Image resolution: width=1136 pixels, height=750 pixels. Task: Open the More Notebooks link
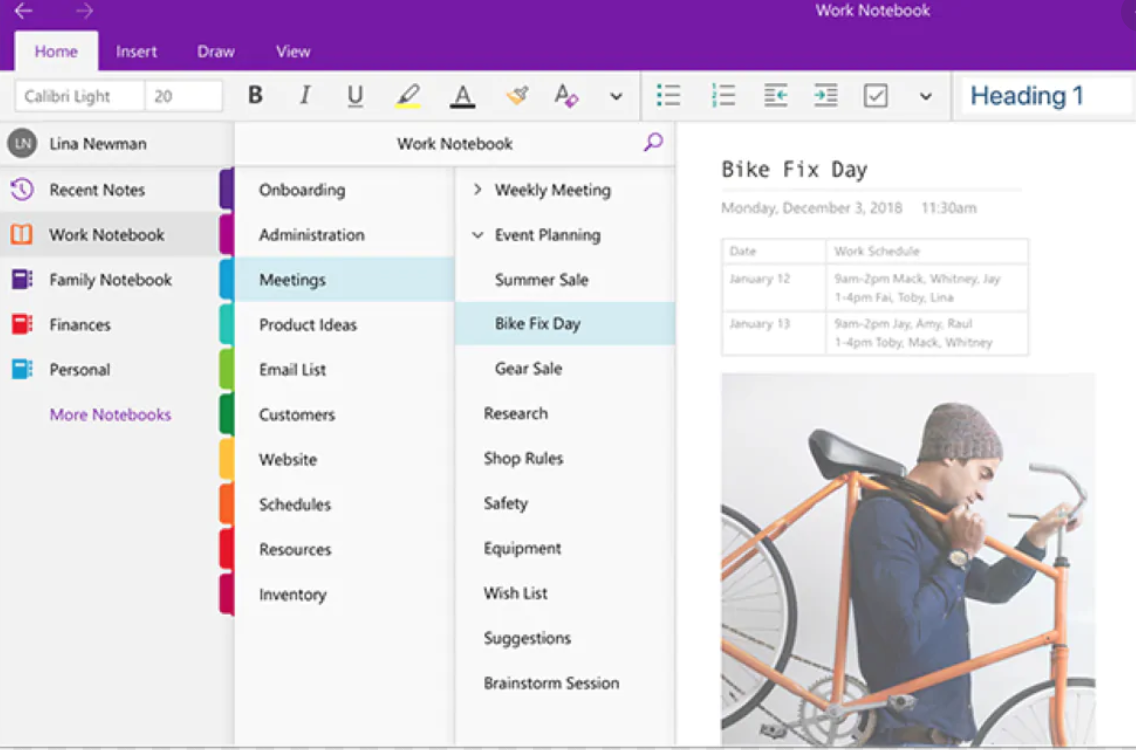click(110, 414)
